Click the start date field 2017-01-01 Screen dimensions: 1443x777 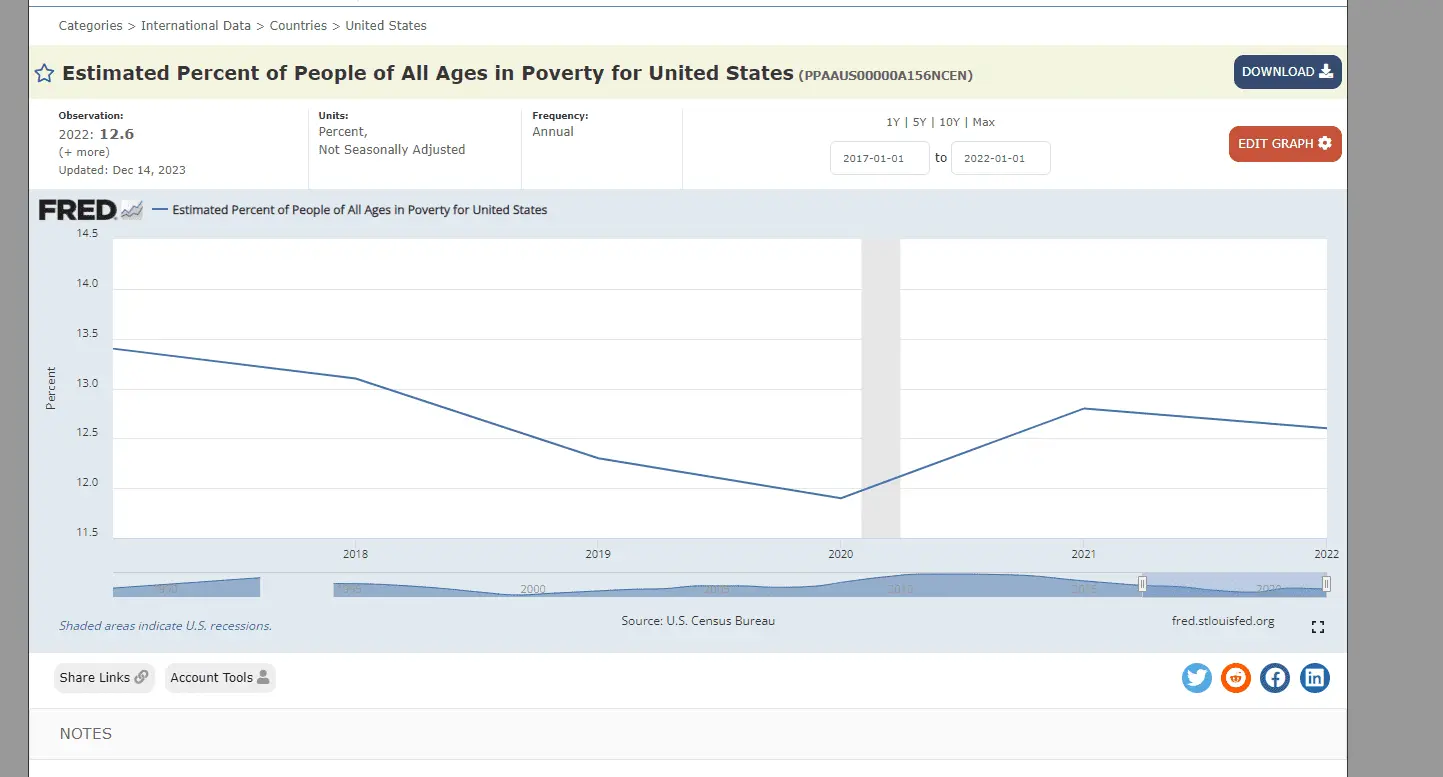880,158
